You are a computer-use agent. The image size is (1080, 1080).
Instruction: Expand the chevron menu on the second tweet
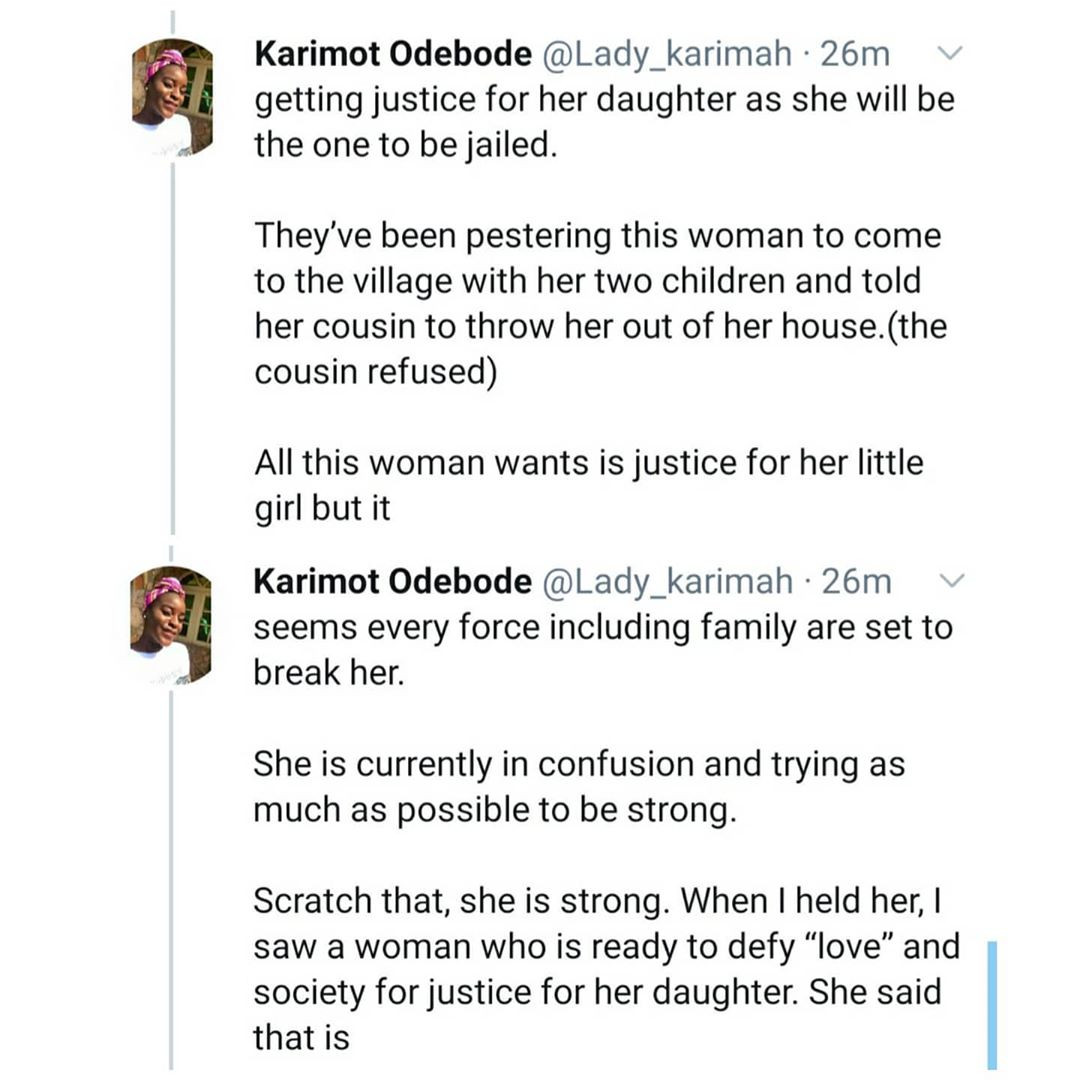coord(951,581)
